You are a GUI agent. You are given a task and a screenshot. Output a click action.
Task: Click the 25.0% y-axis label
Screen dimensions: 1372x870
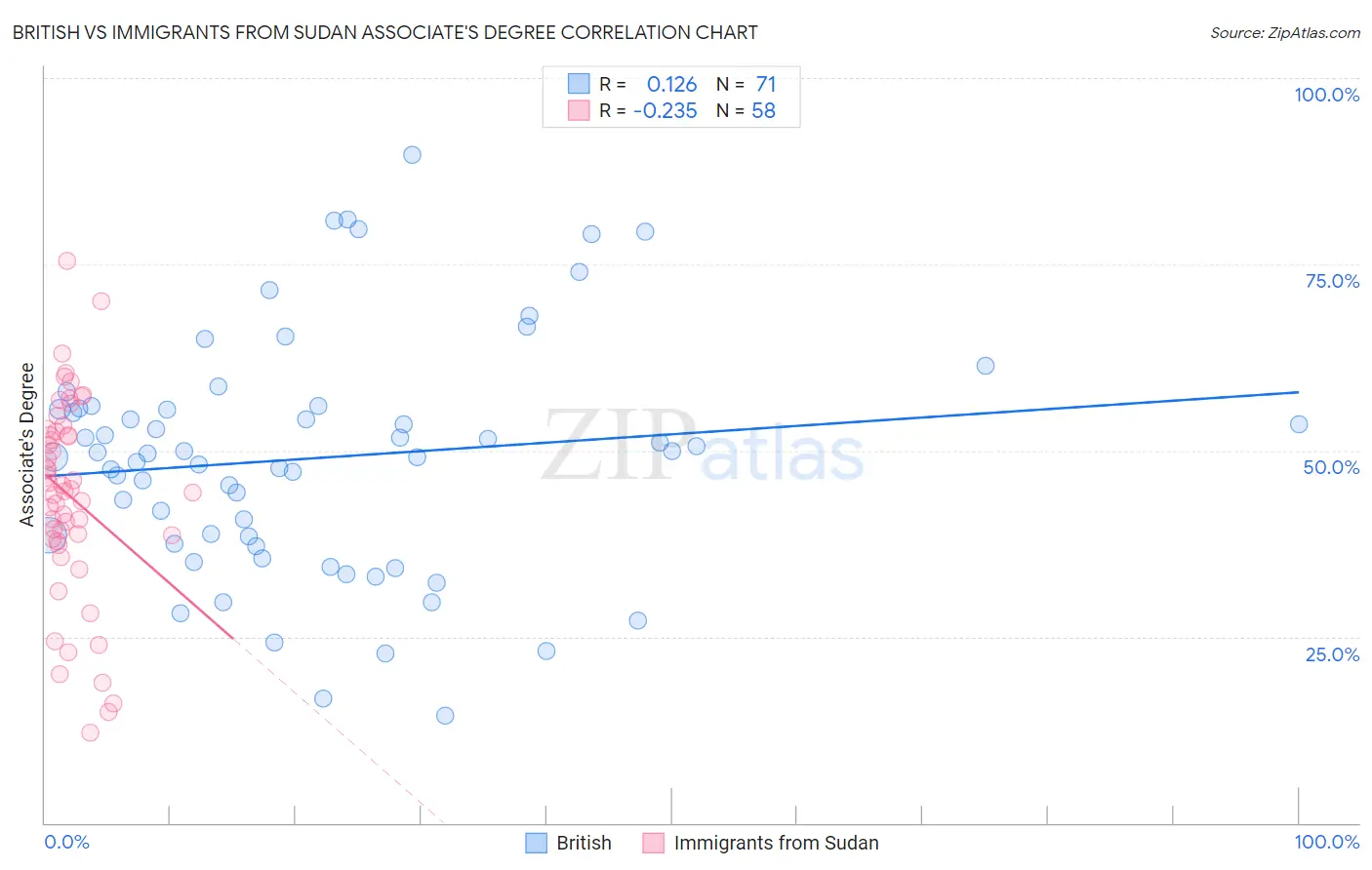[x=1332, y=653]
